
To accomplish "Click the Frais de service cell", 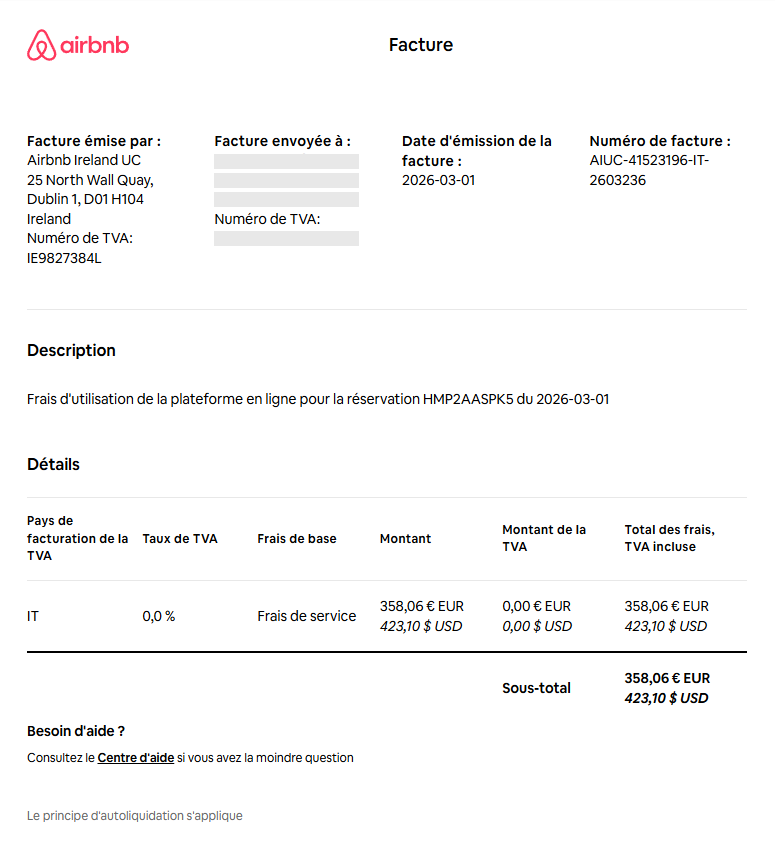I will tap(307, 616).
